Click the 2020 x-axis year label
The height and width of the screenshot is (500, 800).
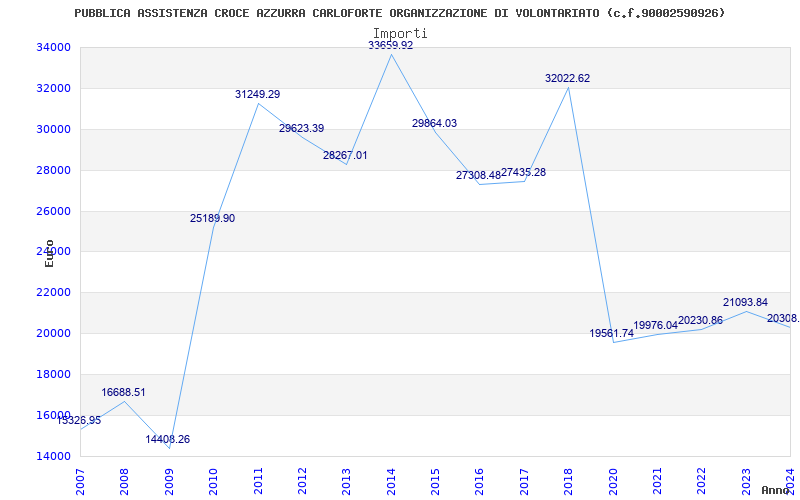[613, 482]
